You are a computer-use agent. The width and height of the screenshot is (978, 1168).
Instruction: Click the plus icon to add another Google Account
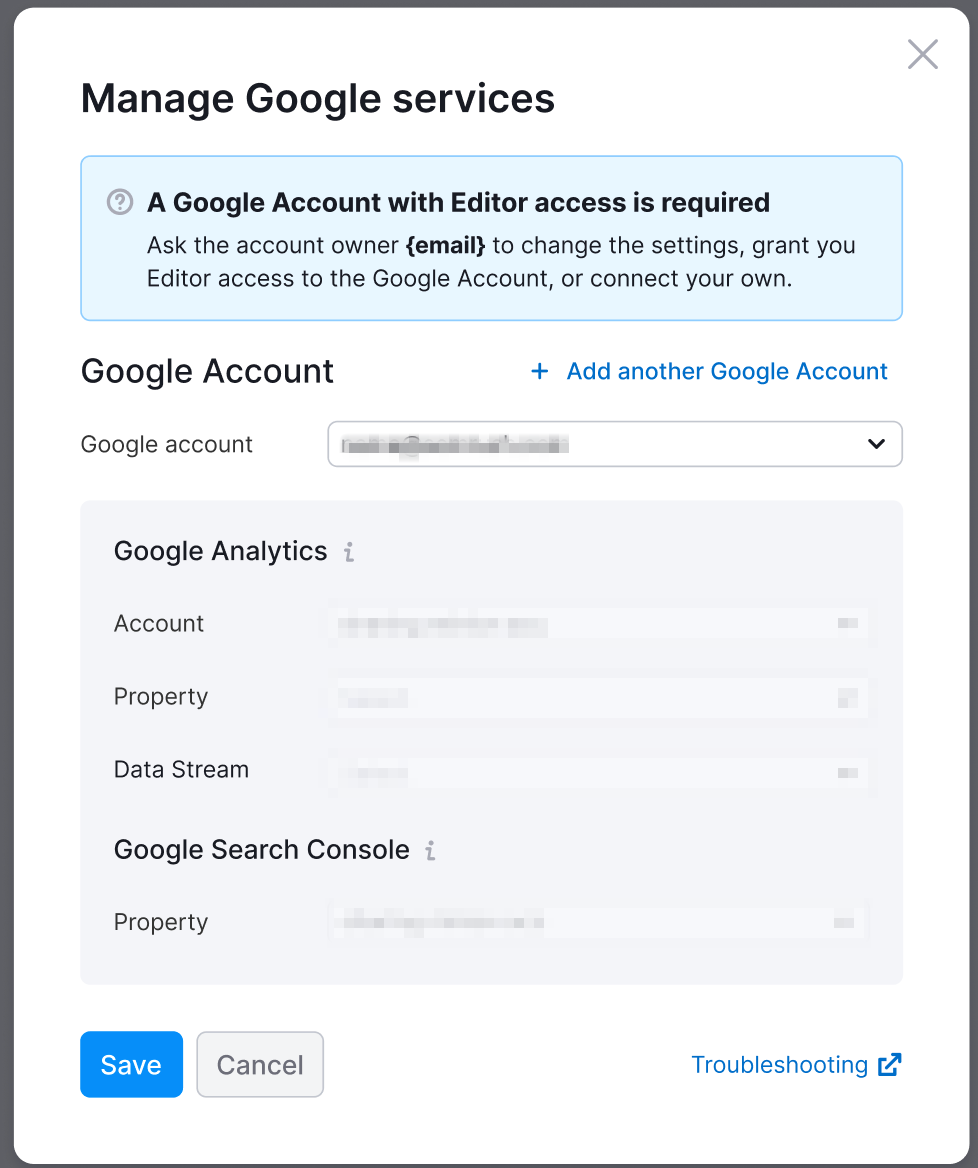pyautogui.click(x=539, y=371)
